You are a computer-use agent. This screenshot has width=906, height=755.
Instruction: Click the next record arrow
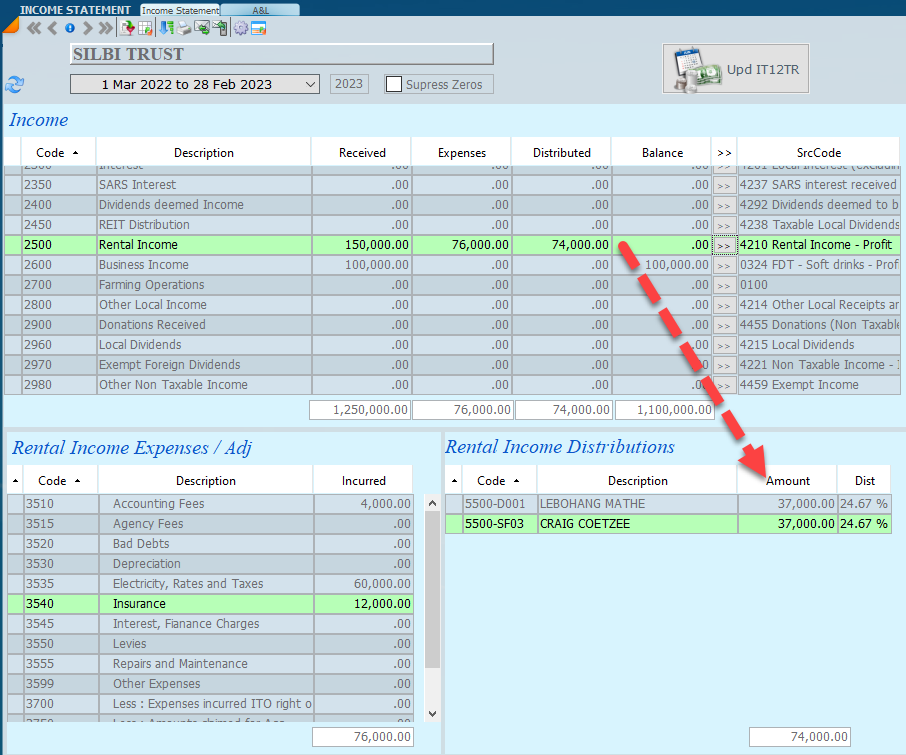point(87,28)
